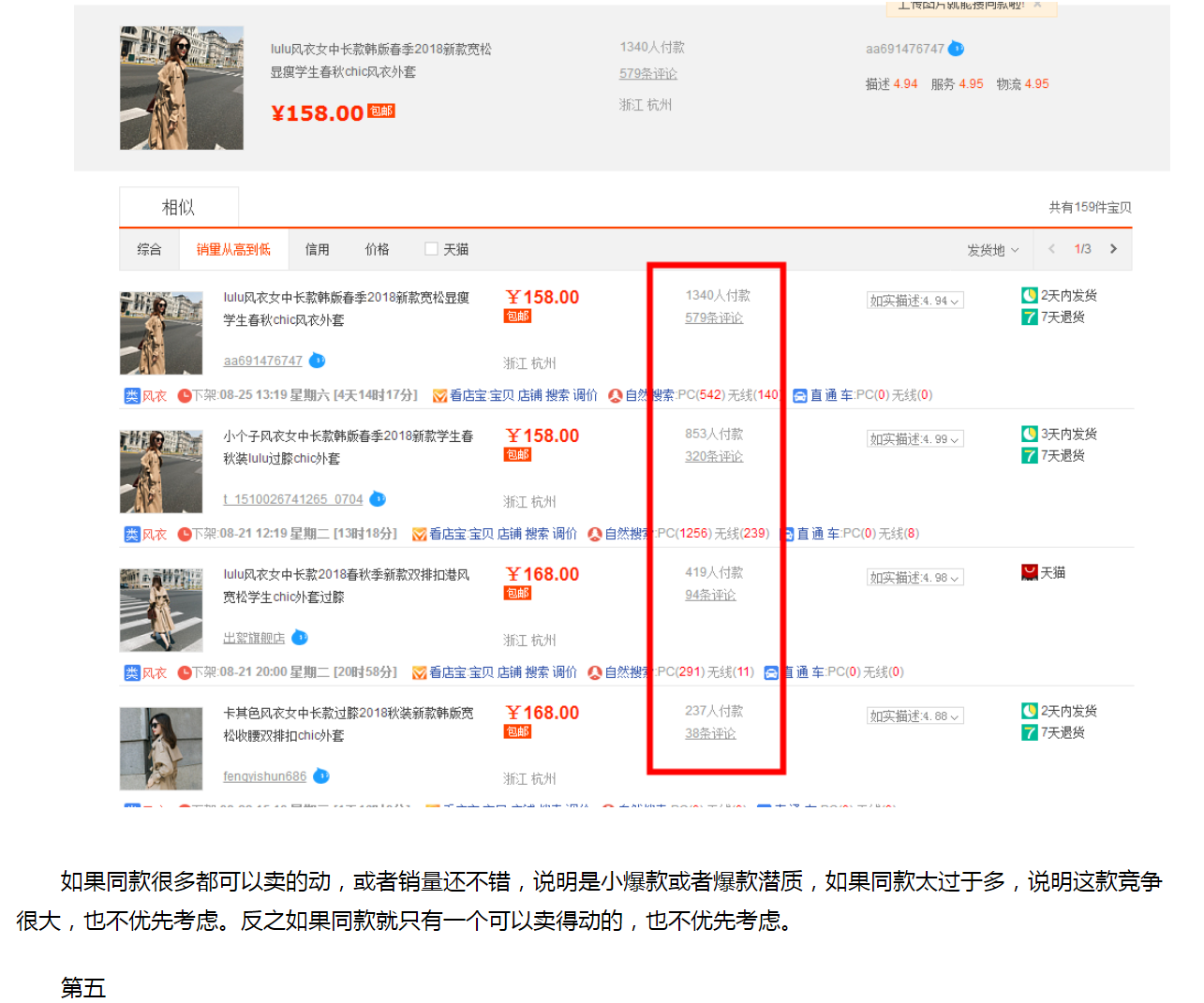Open thumbnail of the 419人付款 listing
The image size is (1204, 1003).
161,611
